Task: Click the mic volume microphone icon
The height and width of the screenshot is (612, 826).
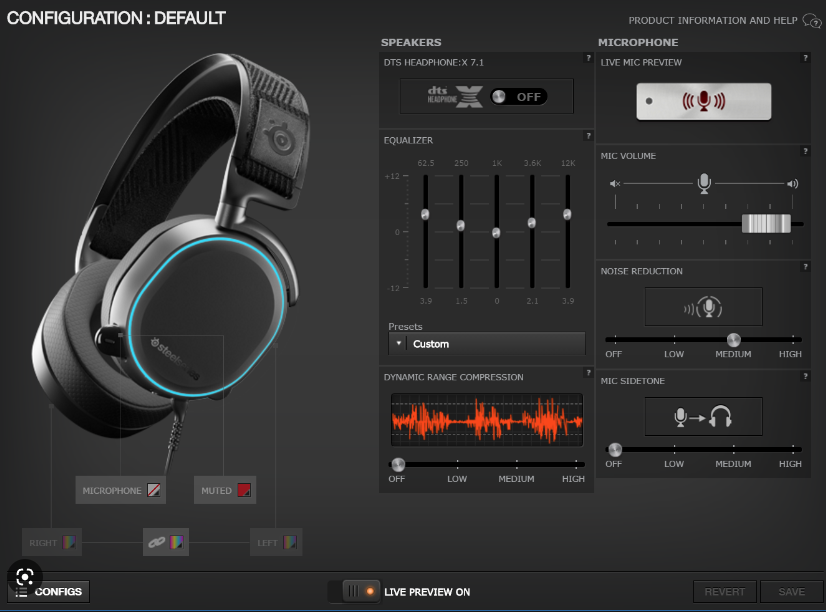Action: 704,183
